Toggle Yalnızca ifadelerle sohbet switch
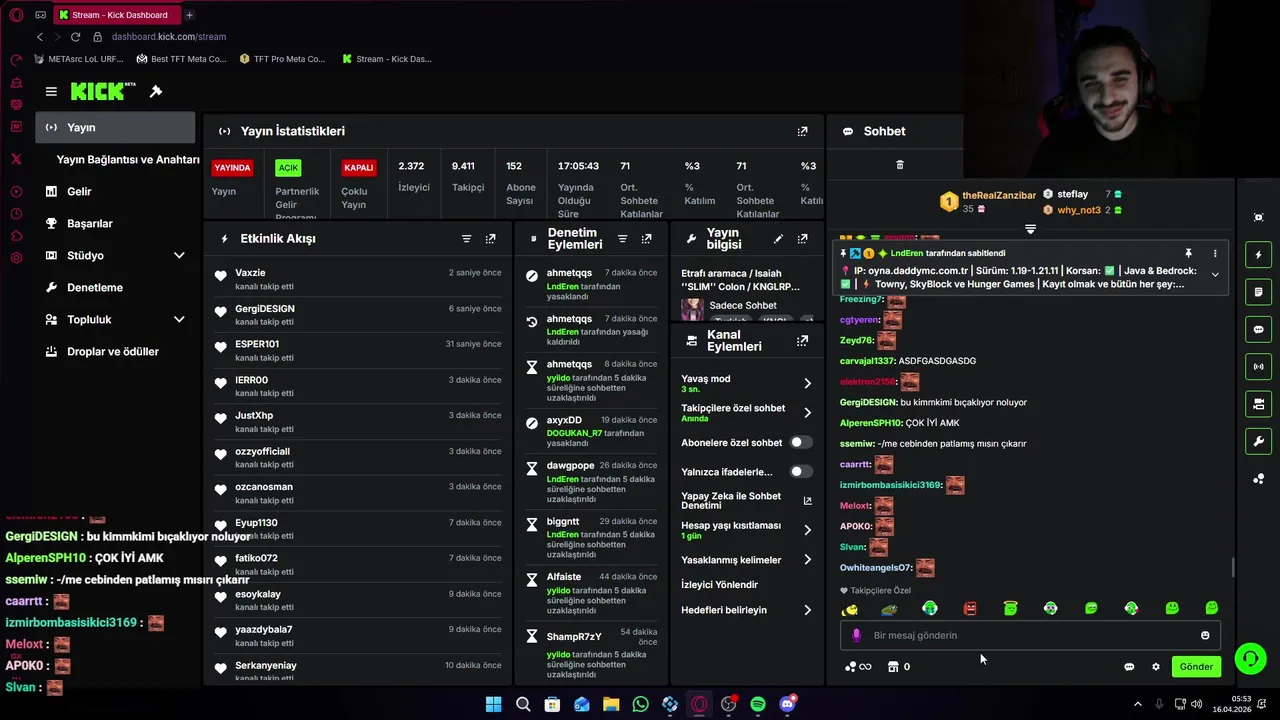This screenshot has height=720, width=1280. pyautogui.click(x=801, y=471)
